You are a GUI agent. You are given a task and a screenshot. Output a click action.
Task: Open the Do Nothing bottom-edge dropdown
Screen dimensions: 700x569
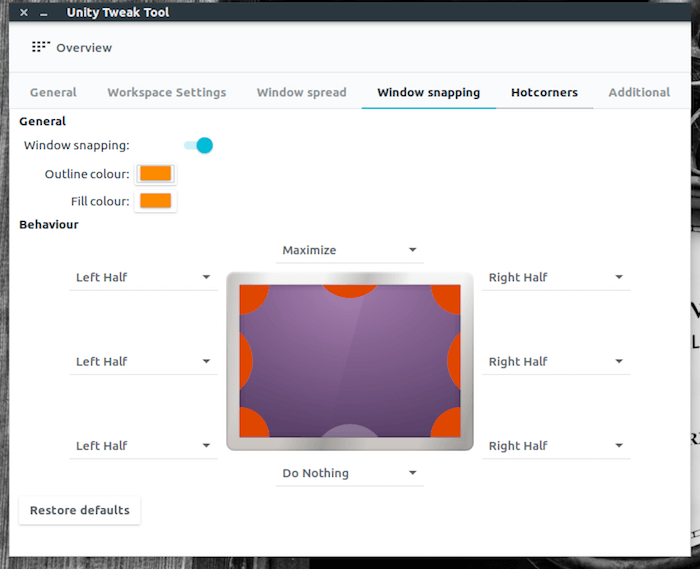point(350,473)
